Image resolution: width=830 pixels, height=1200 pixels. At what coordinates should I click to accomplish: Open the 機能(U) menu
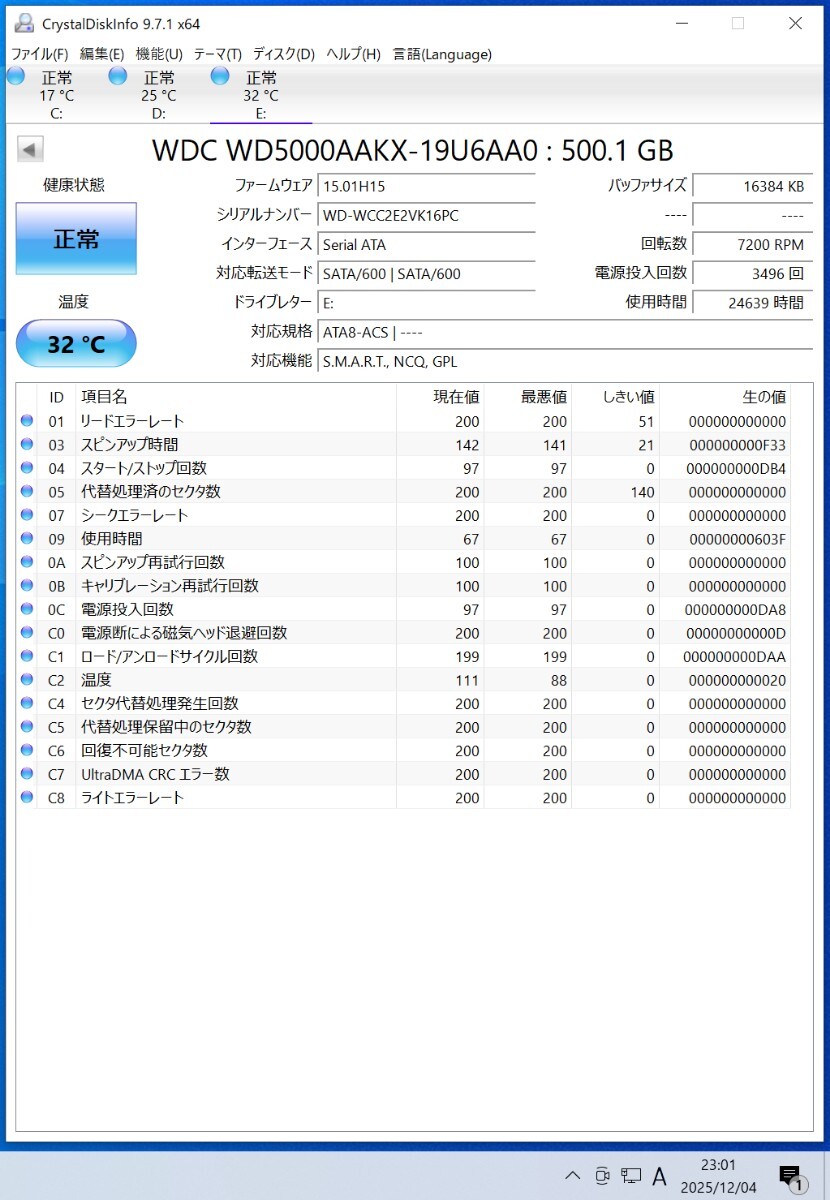(159, 54)
